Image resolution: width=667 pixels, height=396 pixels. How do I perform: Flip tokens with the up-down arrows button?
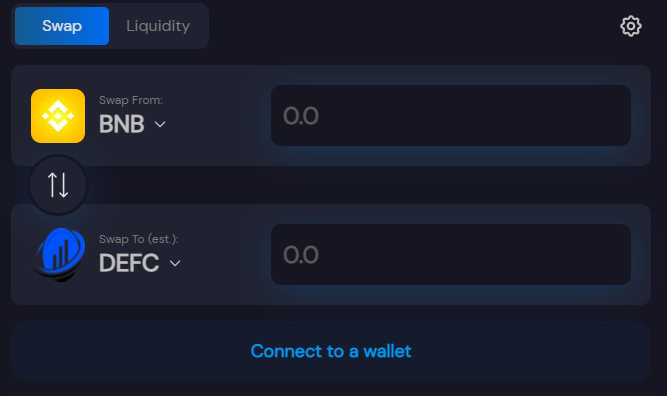click(58, 185)
